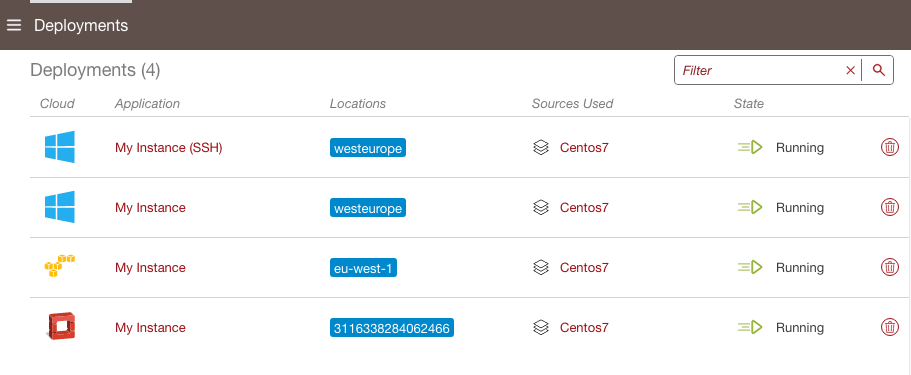Delete the second westeurope My Instance deployment
Screen dimensions: 911x375
coord(890,208)
